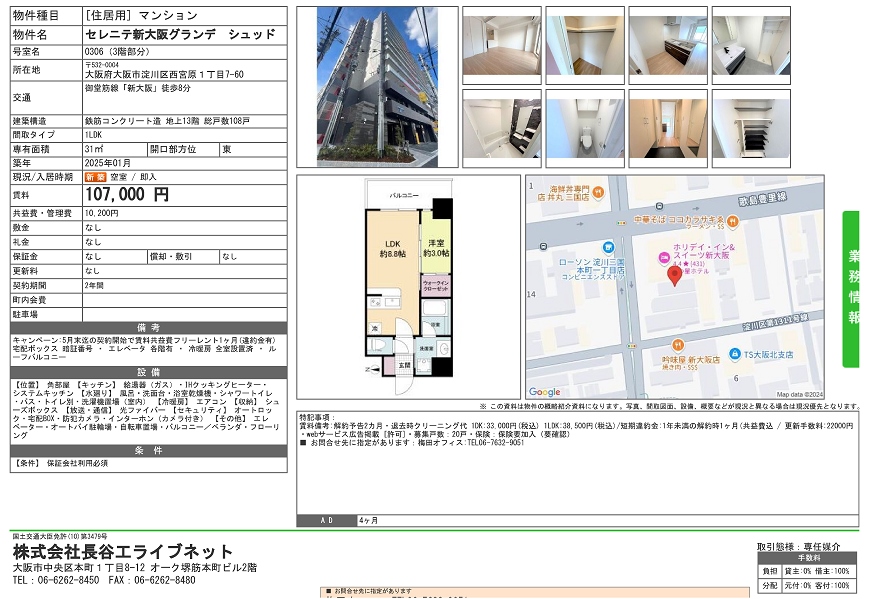Viewport: 870px width, 599px height.
Task: Click the Google logo on the map
Action: pos(545,392)
